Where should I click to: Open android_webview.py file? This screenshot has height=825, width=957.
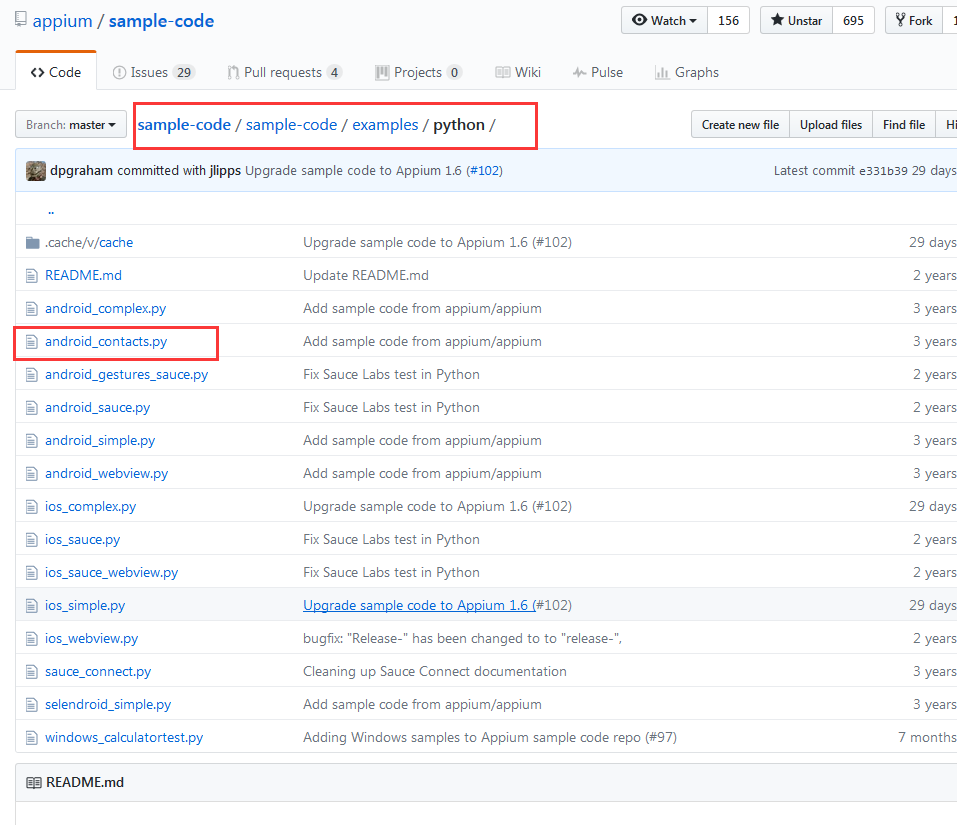106,473
